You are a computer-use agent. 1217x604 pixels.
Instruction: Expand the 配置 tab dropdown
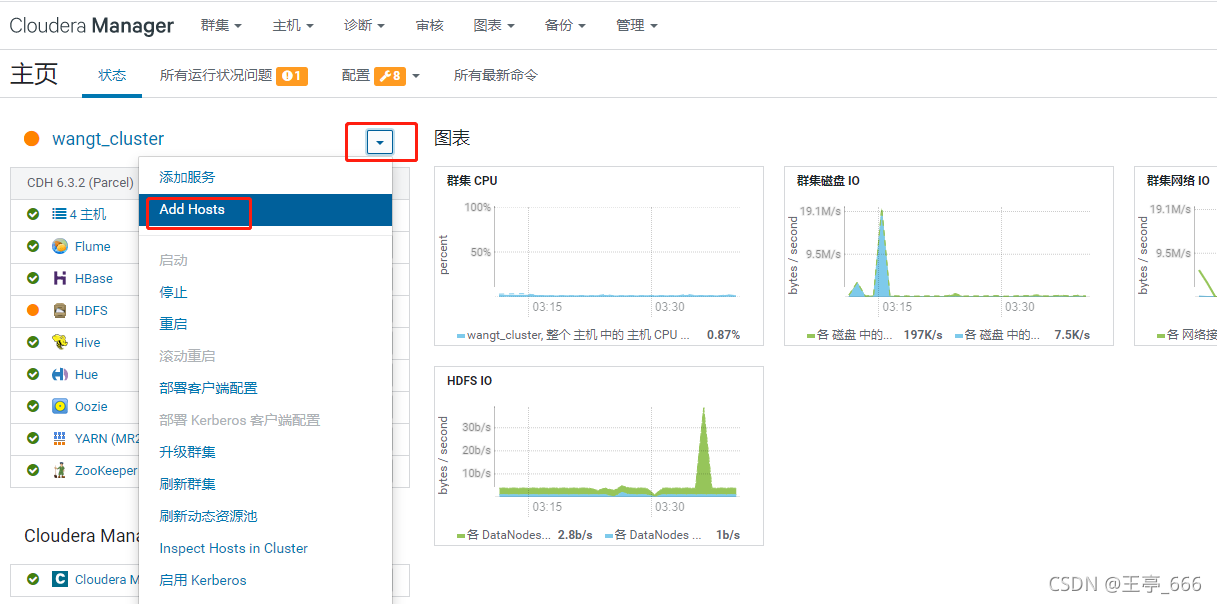point(416,76)
